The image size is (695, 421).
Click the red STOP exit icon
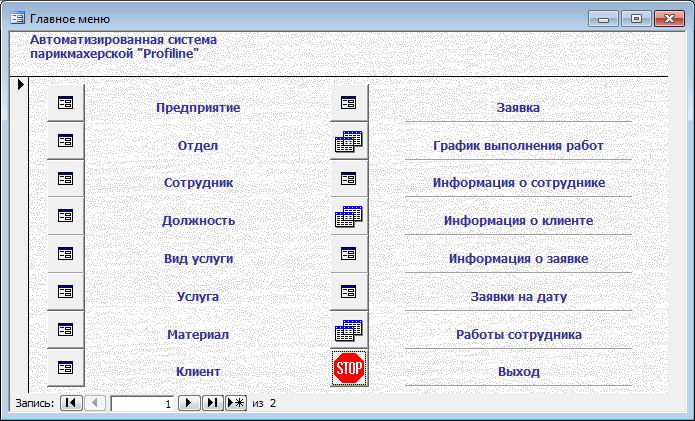coord(349,368)
